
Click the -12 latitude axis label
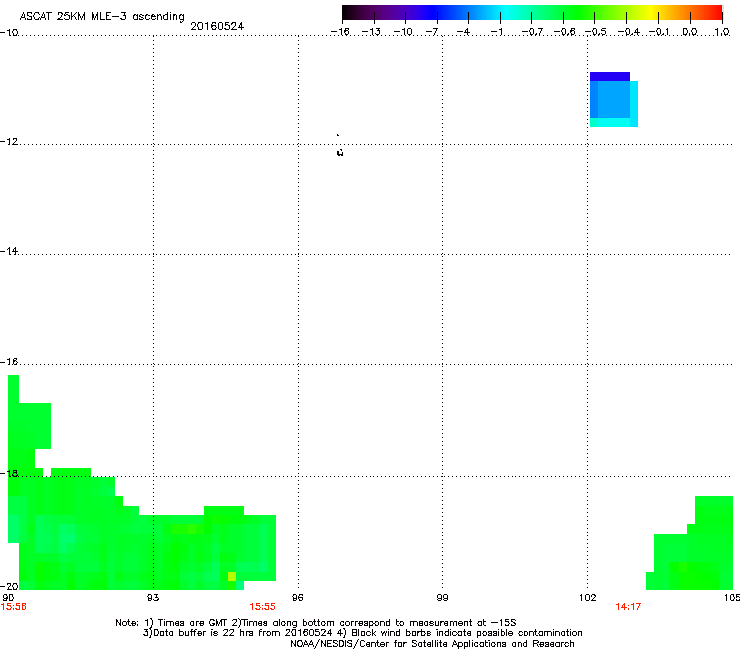(9, 142)
